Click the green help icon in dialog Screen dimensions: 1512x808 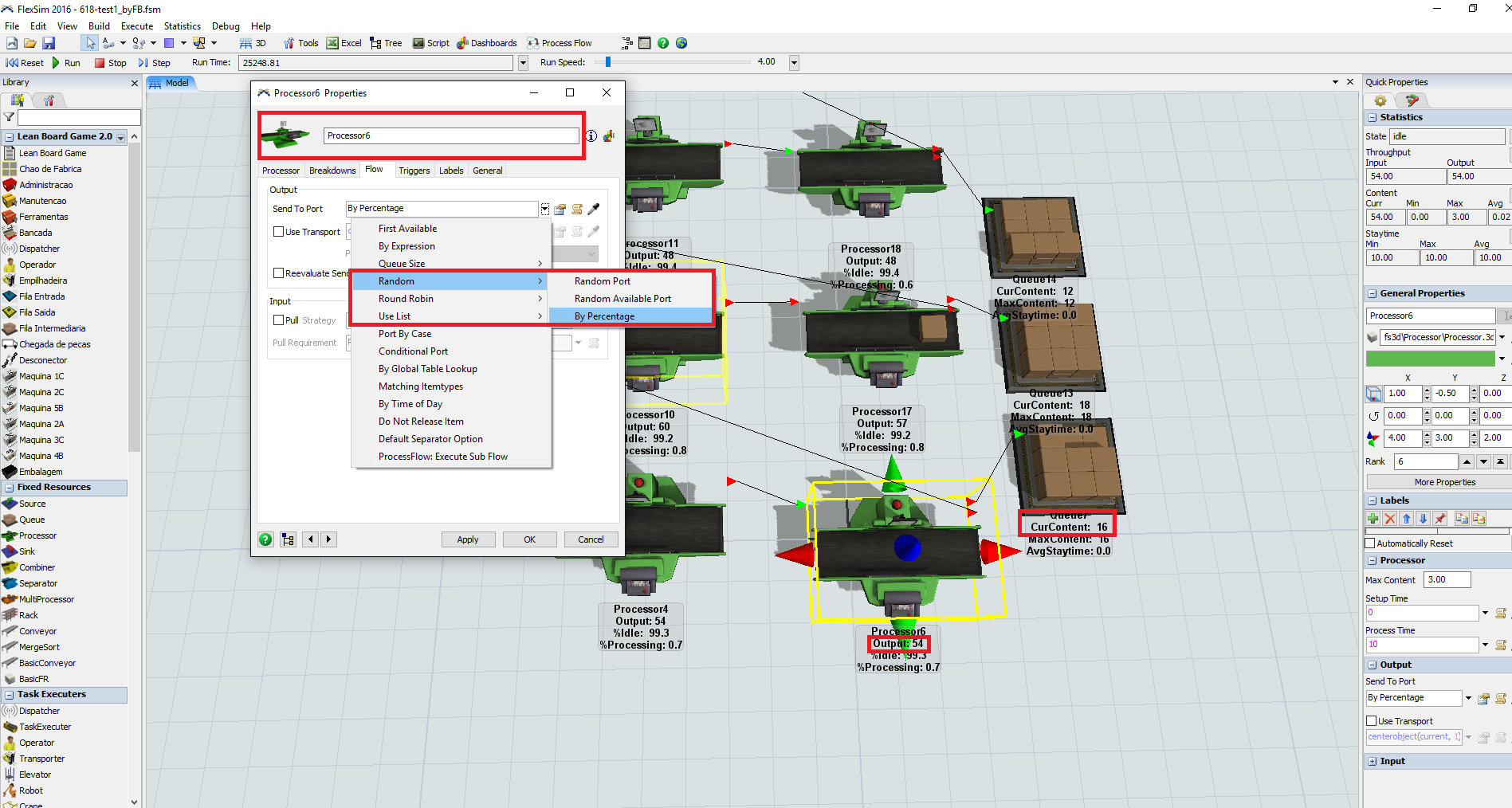pos(265,539)
